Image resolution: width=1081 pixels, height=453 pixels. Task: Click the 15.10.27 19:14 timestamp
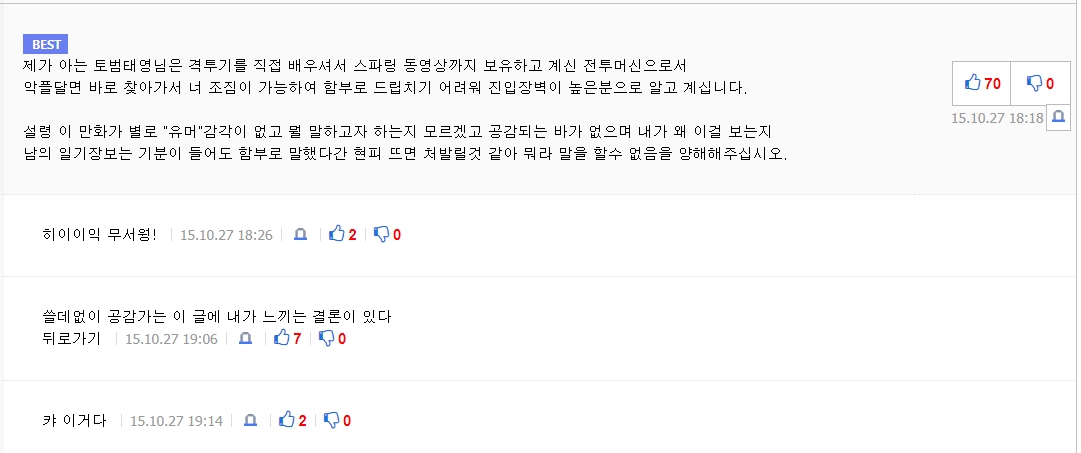click(x=176, y=421)
